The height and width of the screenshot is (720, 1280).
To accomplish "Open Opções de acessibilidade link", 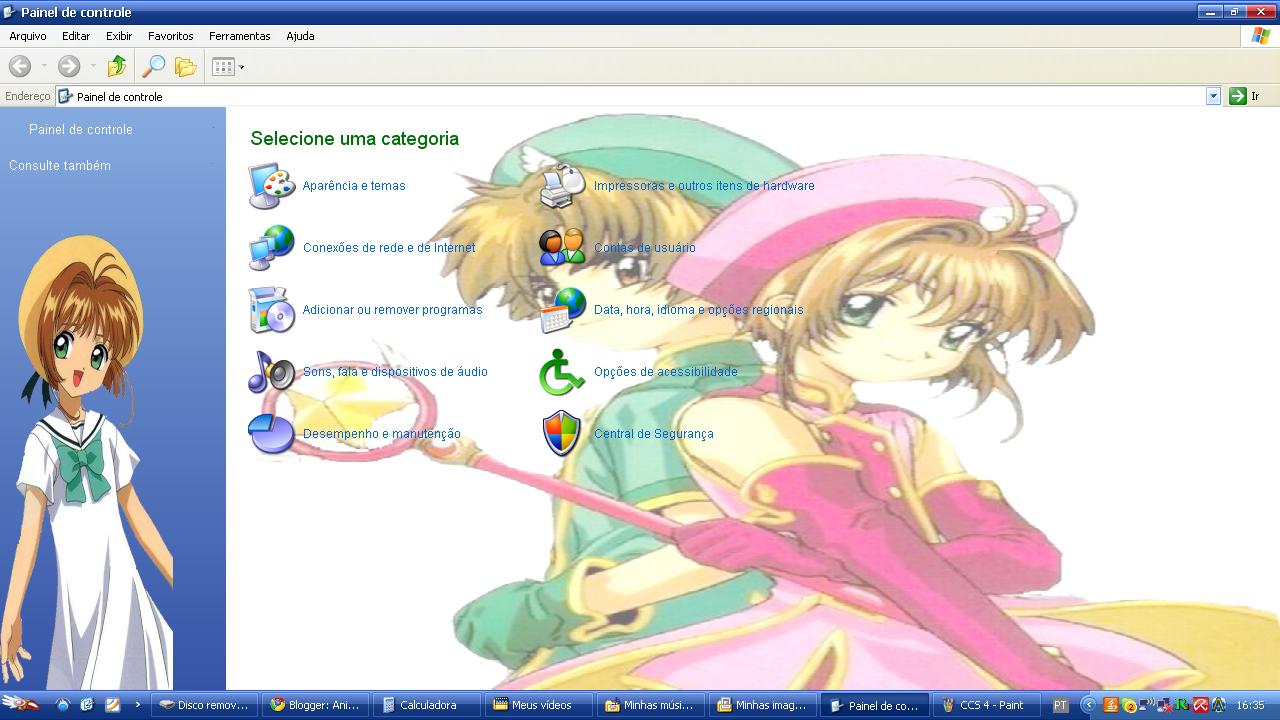I will pyautogui.click(x=666, y=372).
